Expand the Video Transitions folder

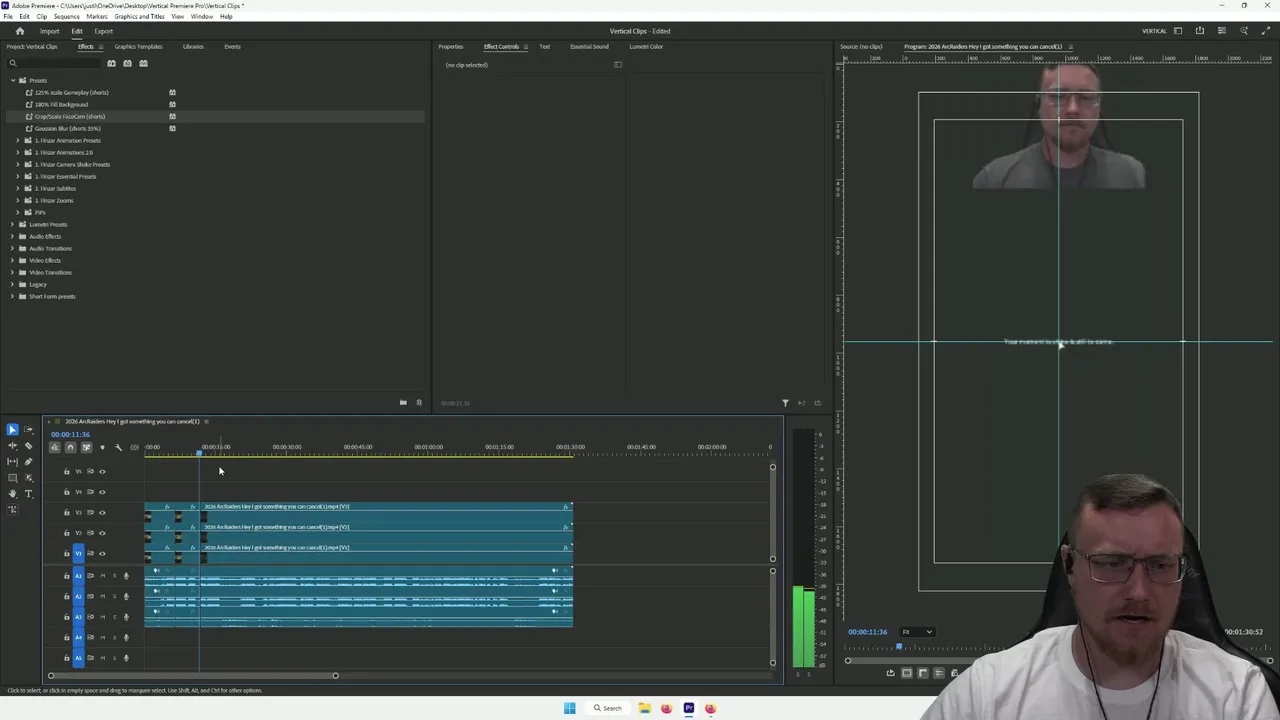[x=13, y=272]
